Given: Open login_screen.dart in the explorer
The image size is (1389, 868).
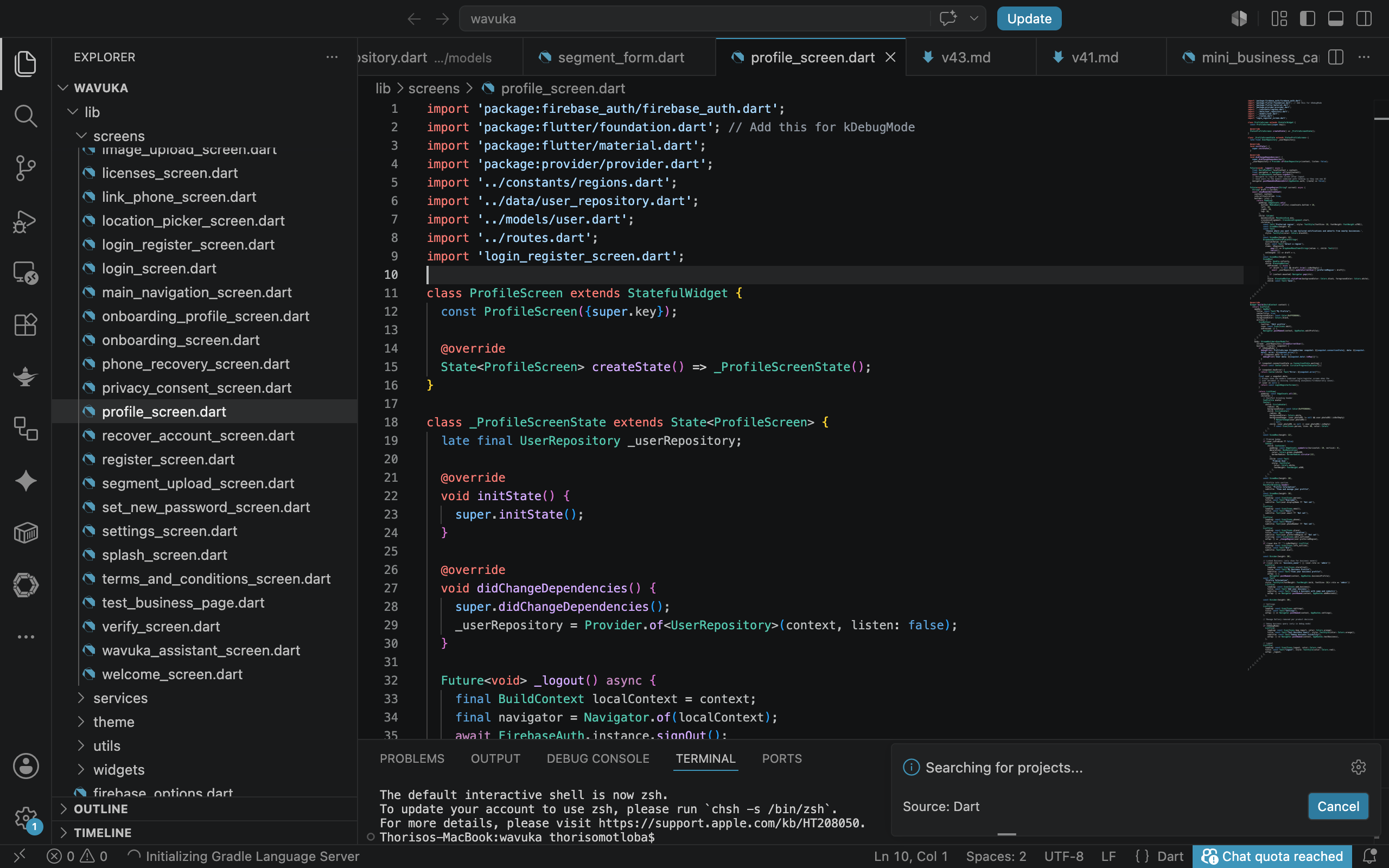Looking at the screenshot, I should (205, 268).
